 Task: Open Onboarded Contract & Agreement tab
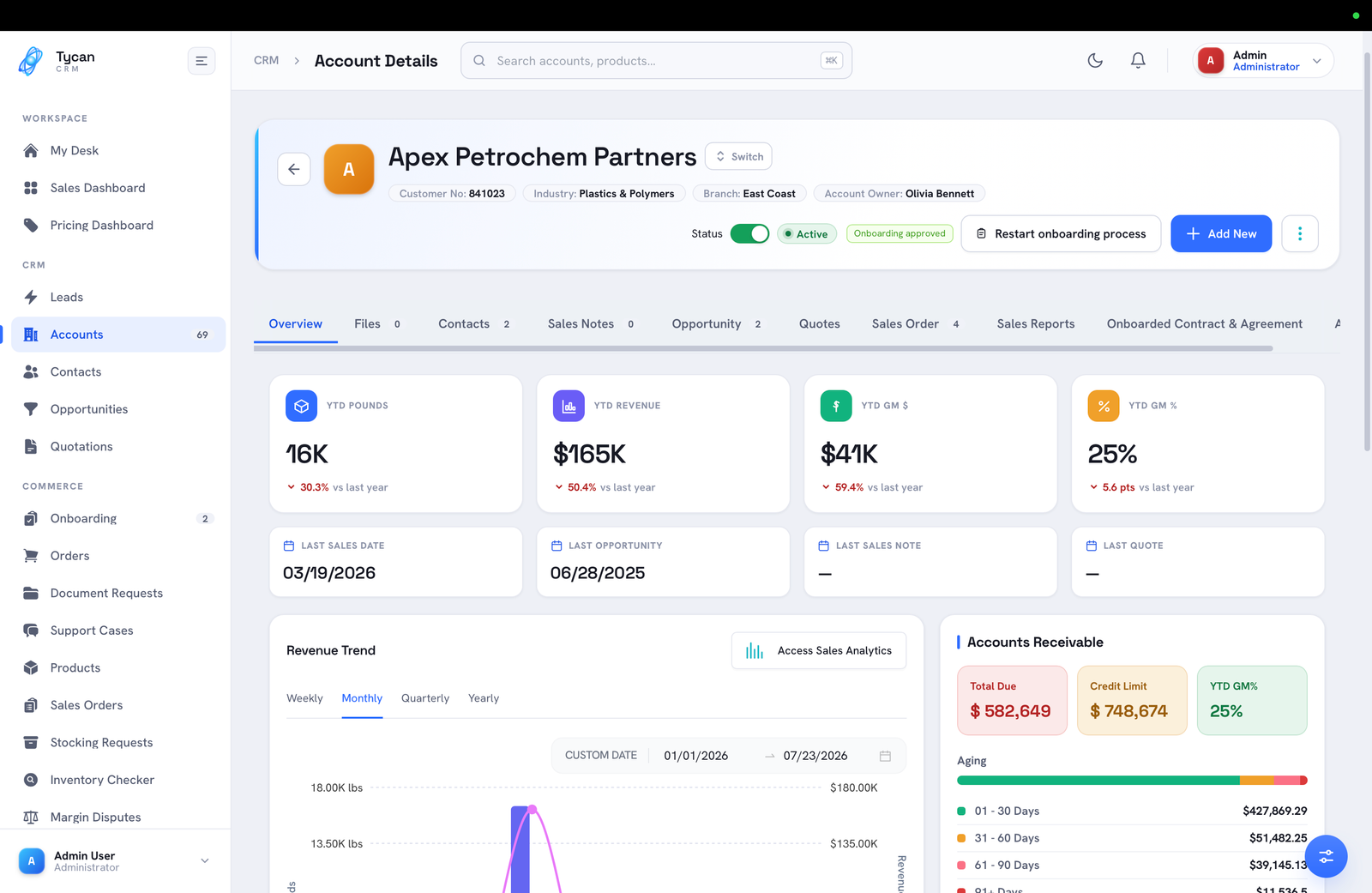pos(1205,323)
